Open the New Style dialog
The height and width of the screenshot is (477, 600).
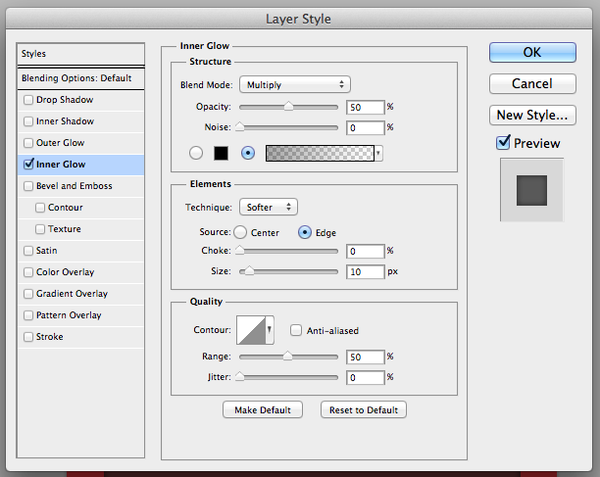point(532,115)
